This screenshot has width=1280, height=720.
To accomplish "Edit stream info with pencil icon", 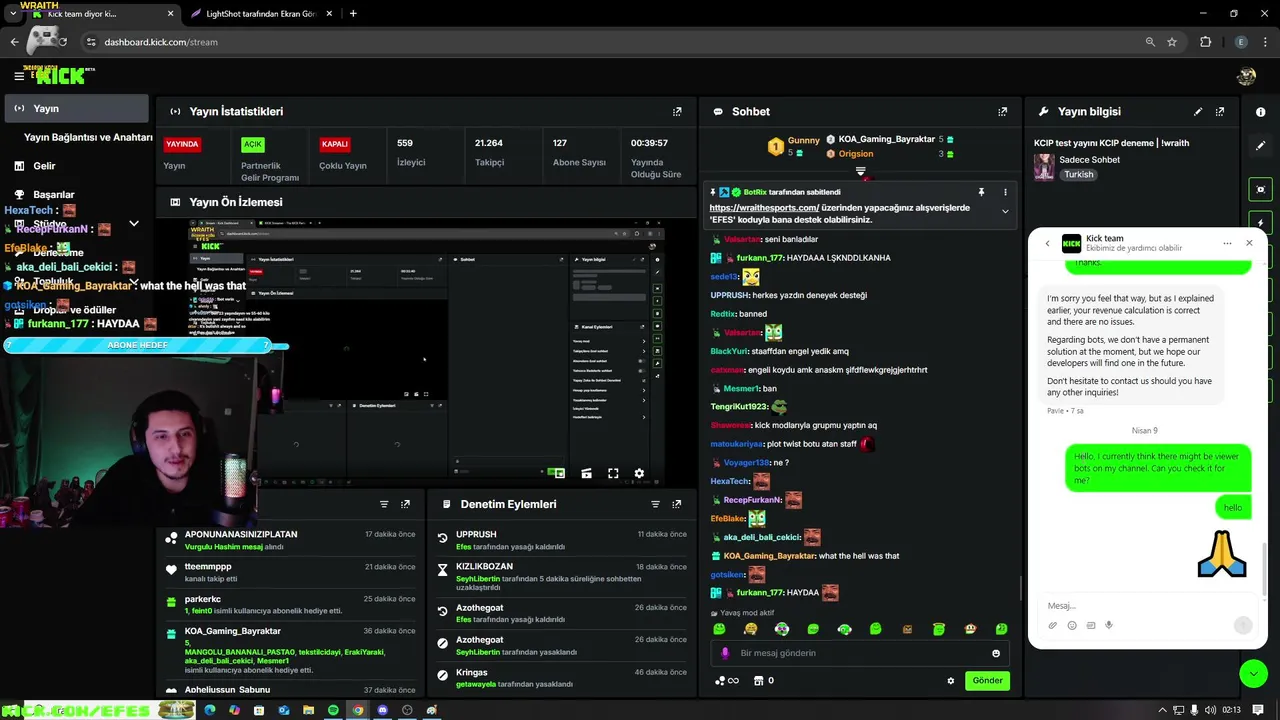I will 1198,112.
